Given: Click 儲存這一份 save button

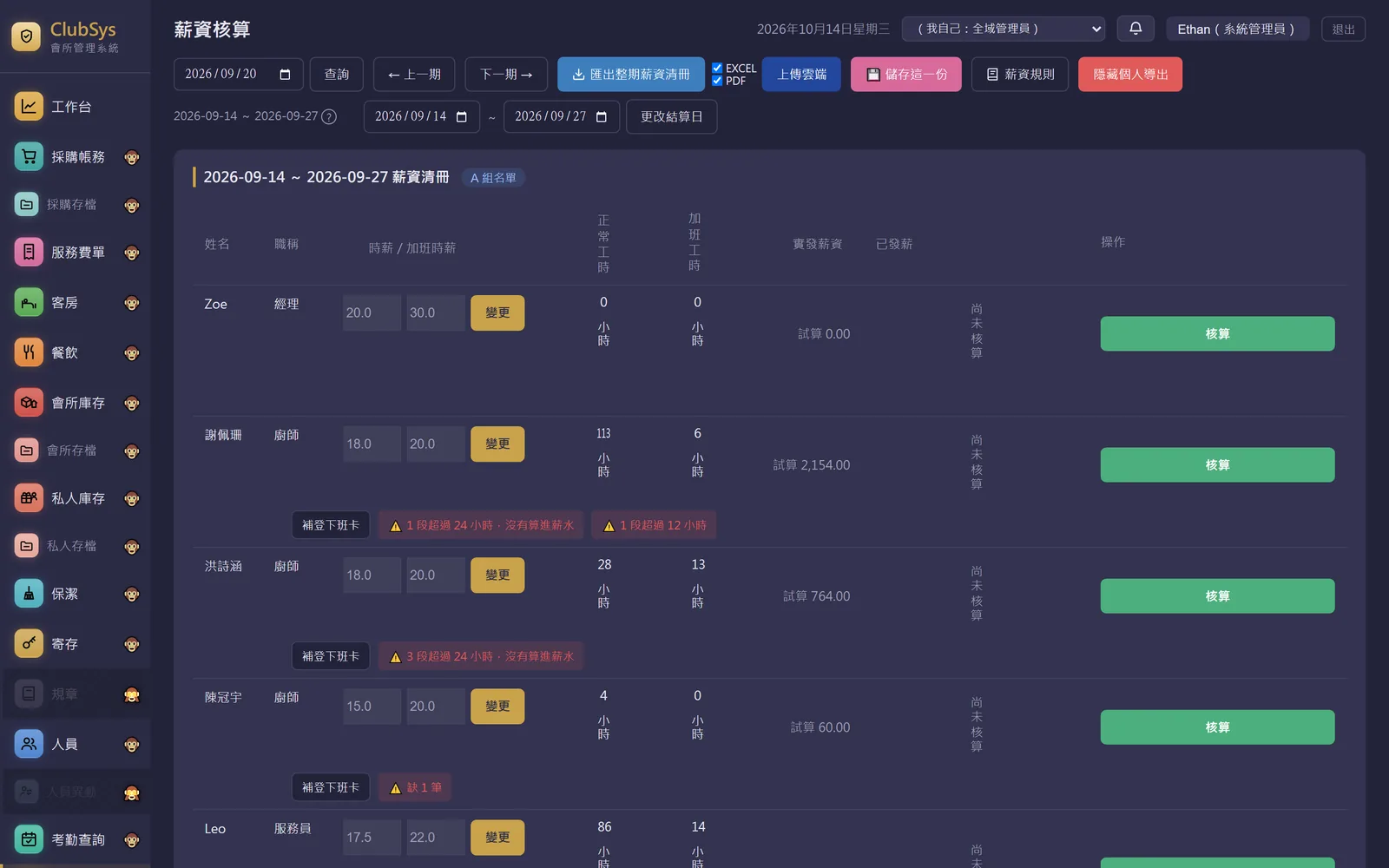Looking at the screenshot, I should pyautogui.click(x=906, y=75).
